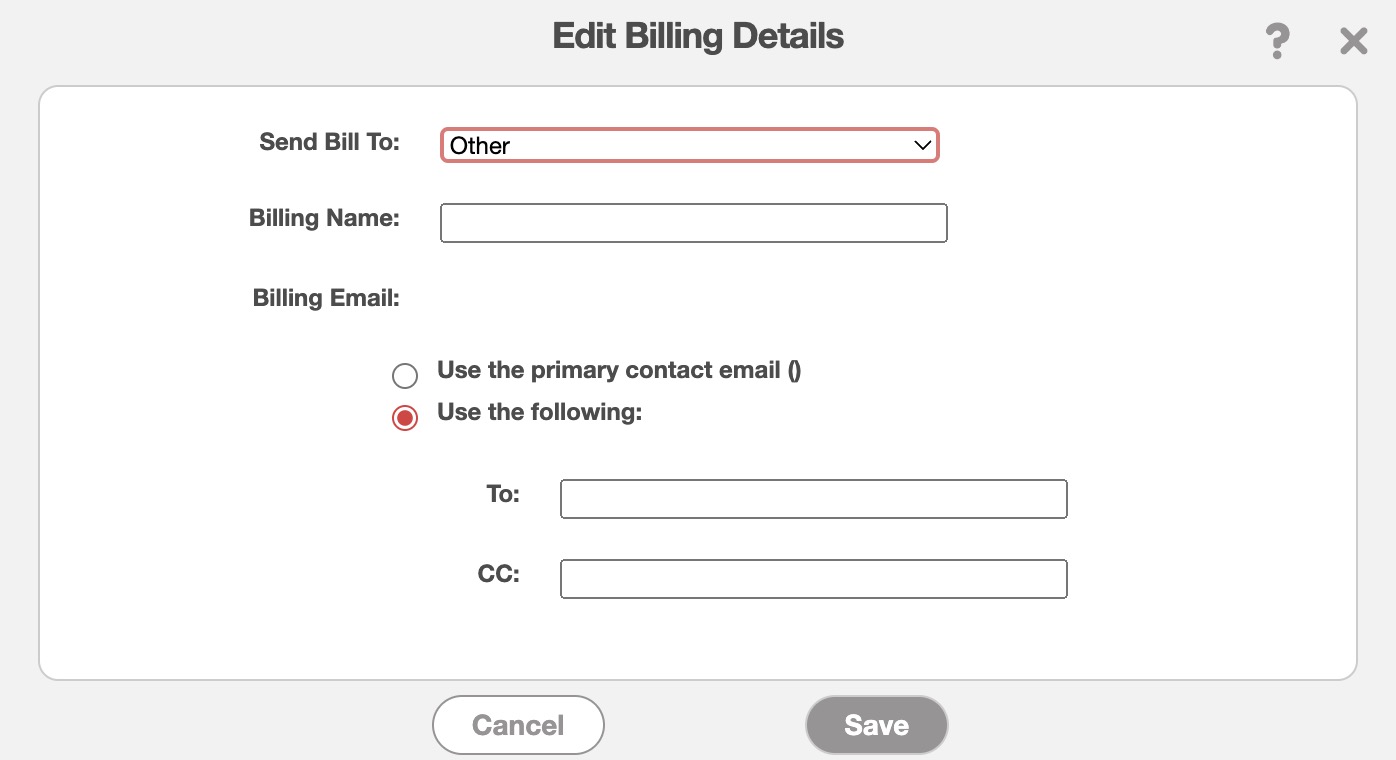This screenshot has width=1396, height=760.
Task: Select the 'Use the following' radio button
Action: point(405,418)
